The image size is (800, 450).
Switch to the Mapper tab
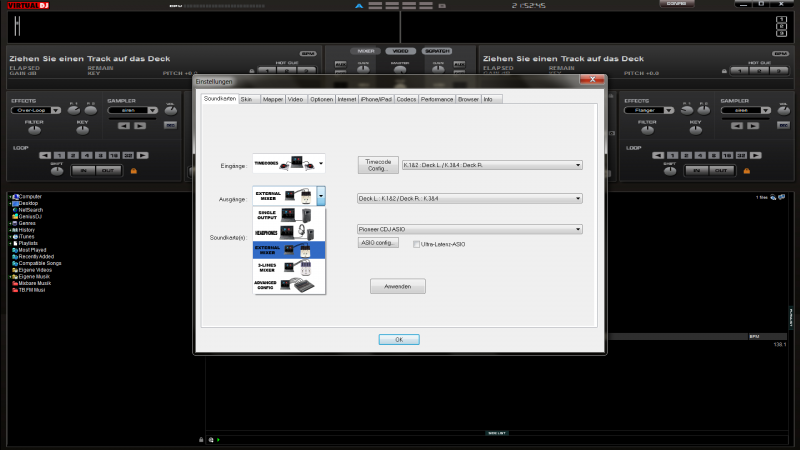272,99
